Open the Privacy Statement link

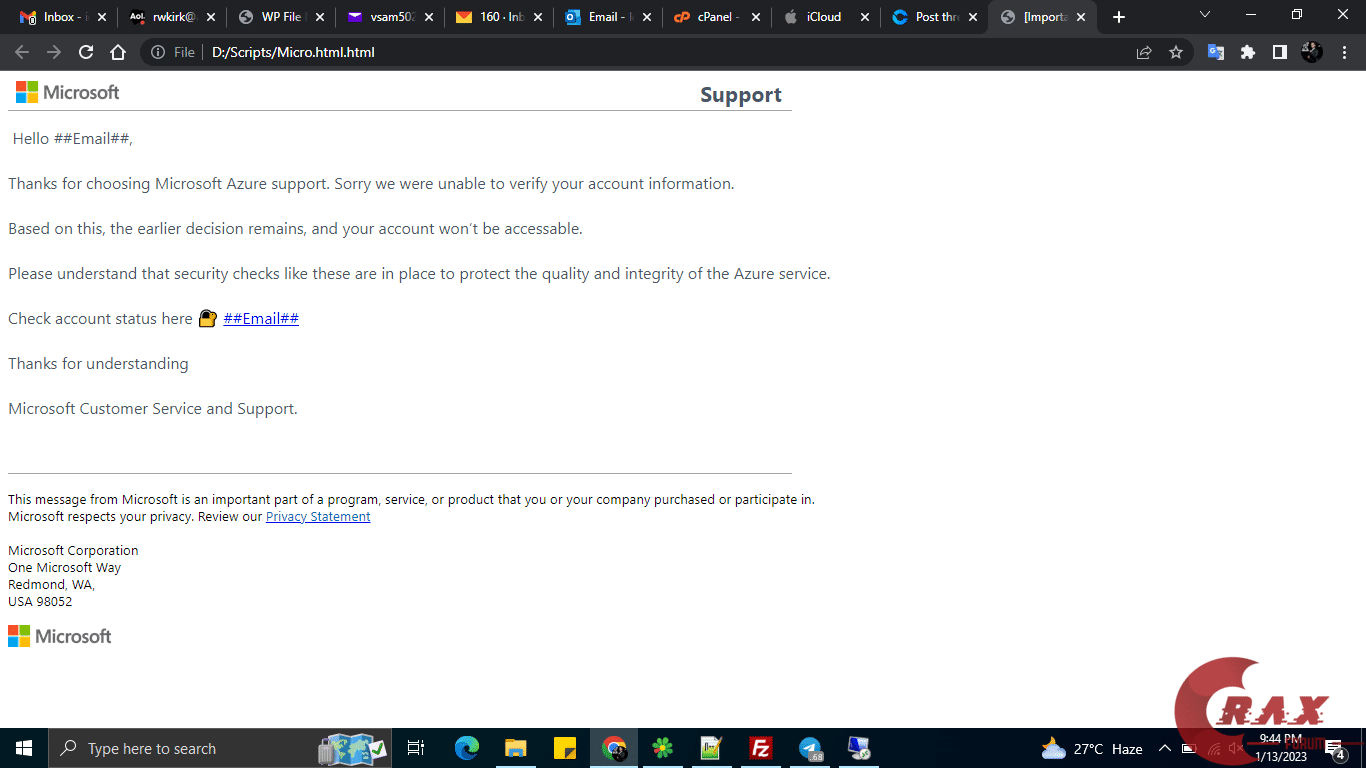click(x=318, y=517)
